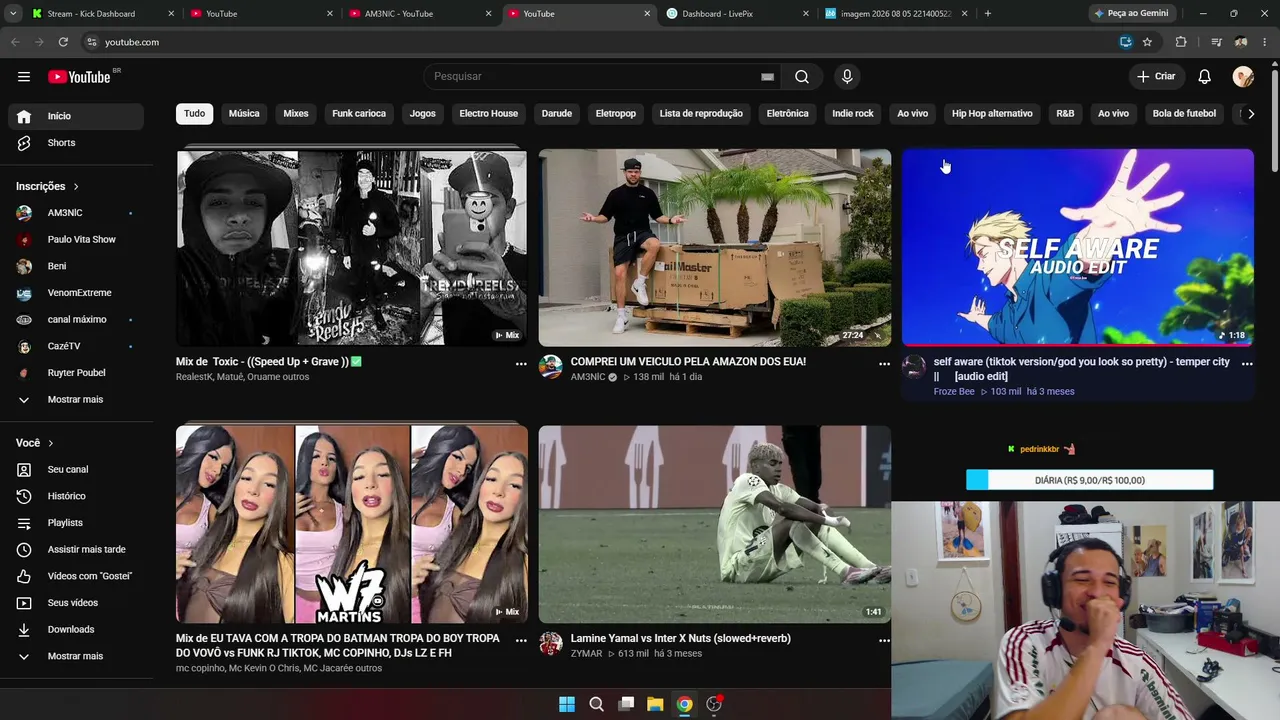Switch to Stream - Kick Dashboard tab
Image resolution: width=1280 pixels, height=720 pixels.
(104, 14)
